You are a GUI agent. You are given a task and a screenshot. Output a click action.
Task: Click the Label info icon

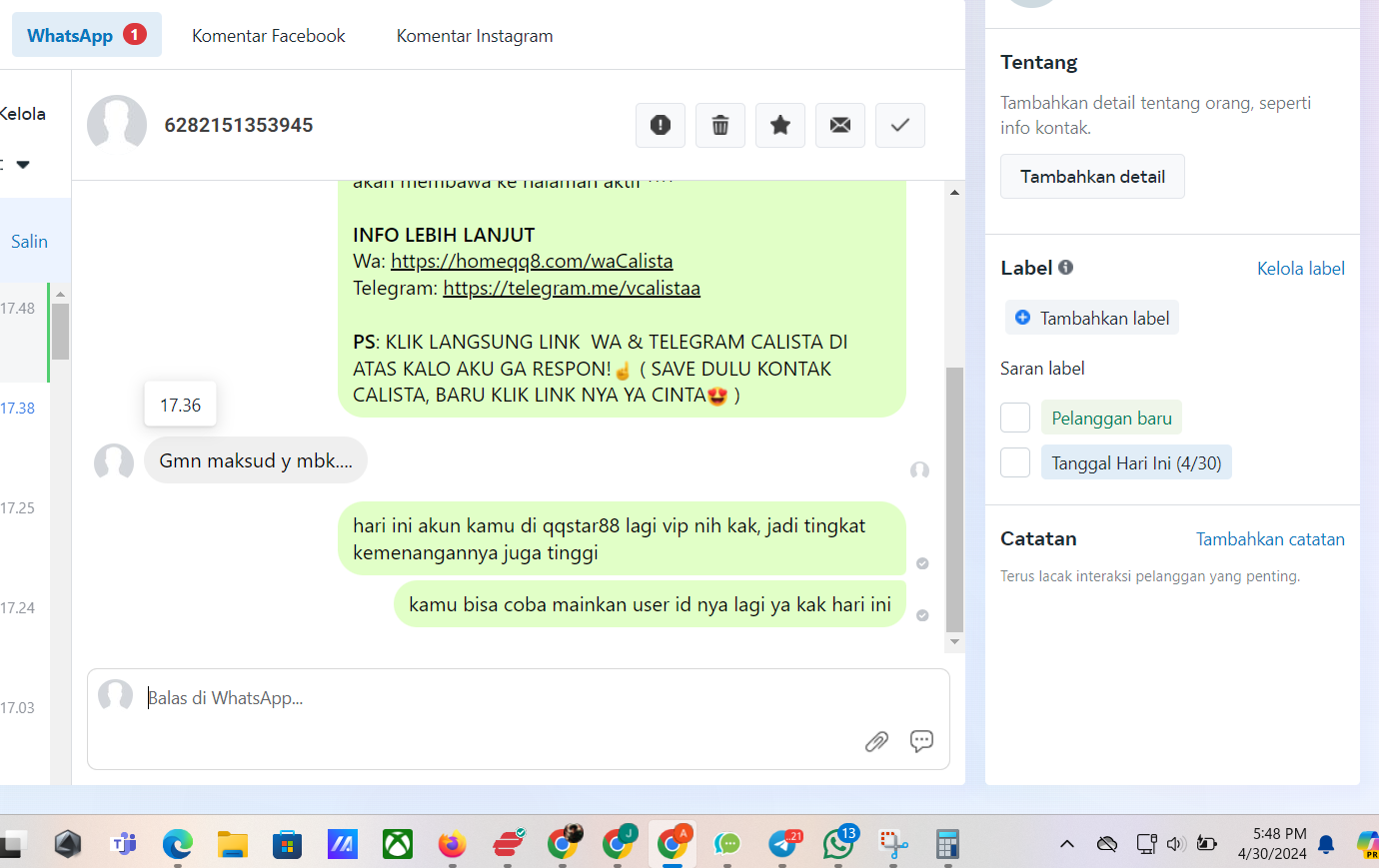(x=1065, y=268)
